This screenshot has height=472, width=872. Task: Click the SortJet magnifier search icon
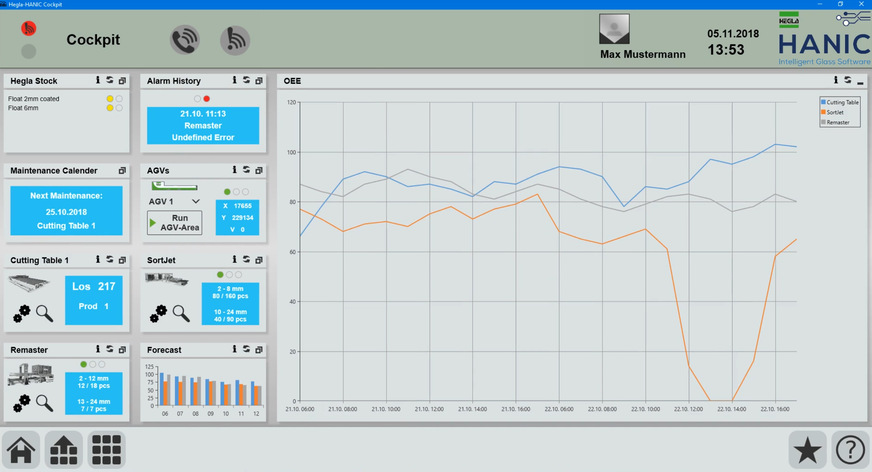pos(181,313)
